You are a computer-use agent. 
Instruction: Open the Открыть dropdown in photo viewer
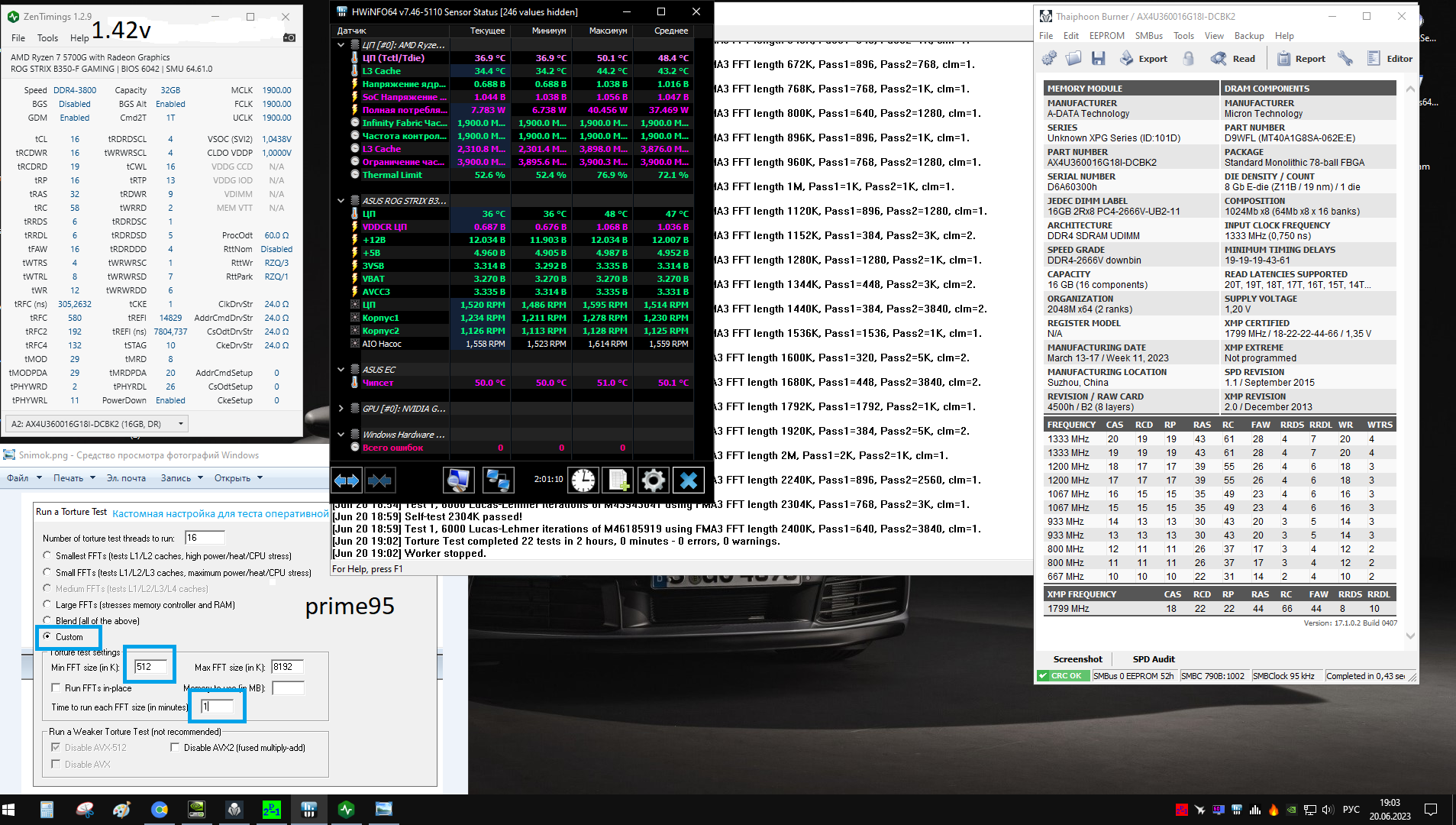point(238,478)
